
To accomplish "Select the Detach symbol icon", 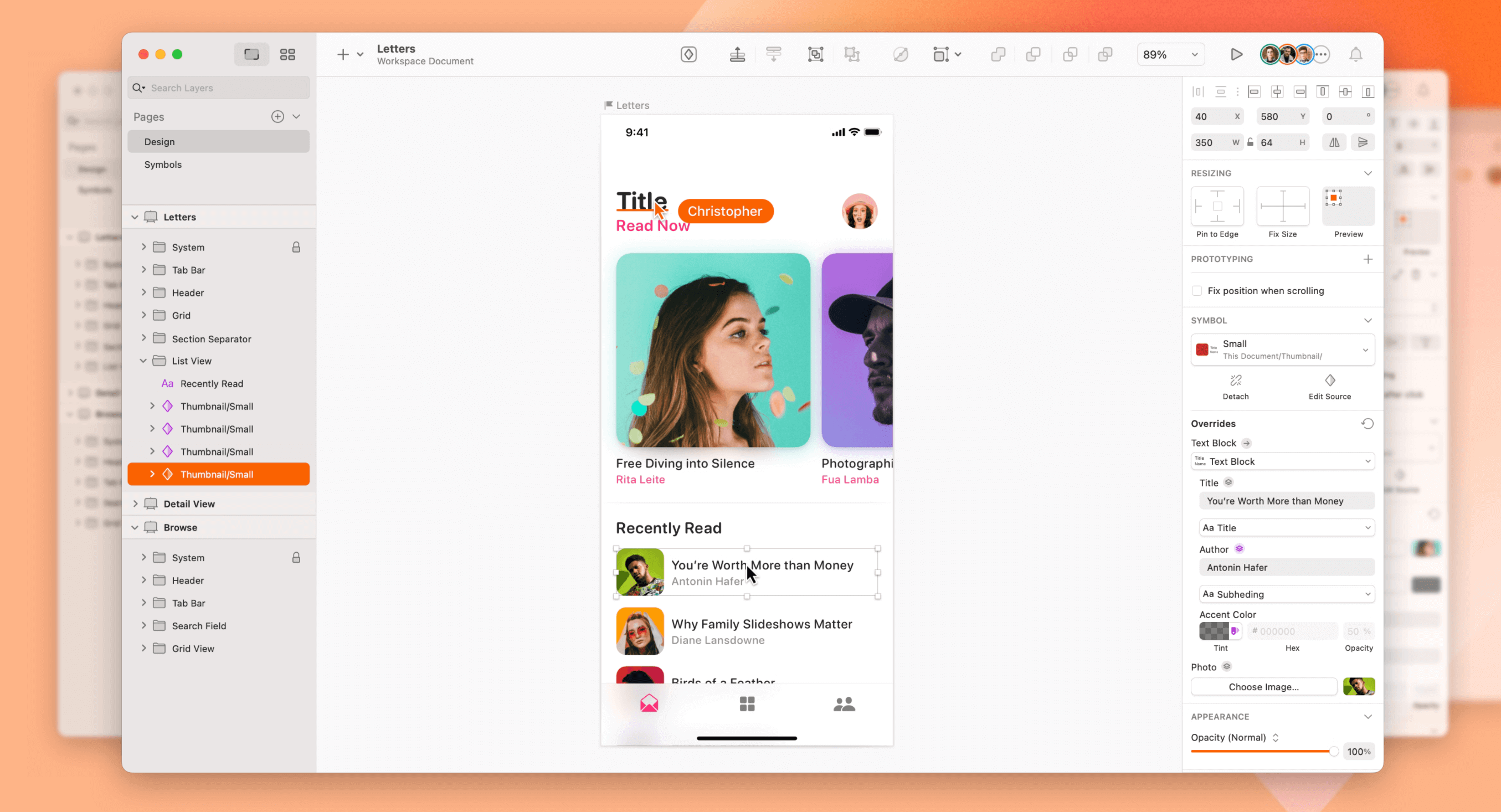I will click(x=1235, y=380).
